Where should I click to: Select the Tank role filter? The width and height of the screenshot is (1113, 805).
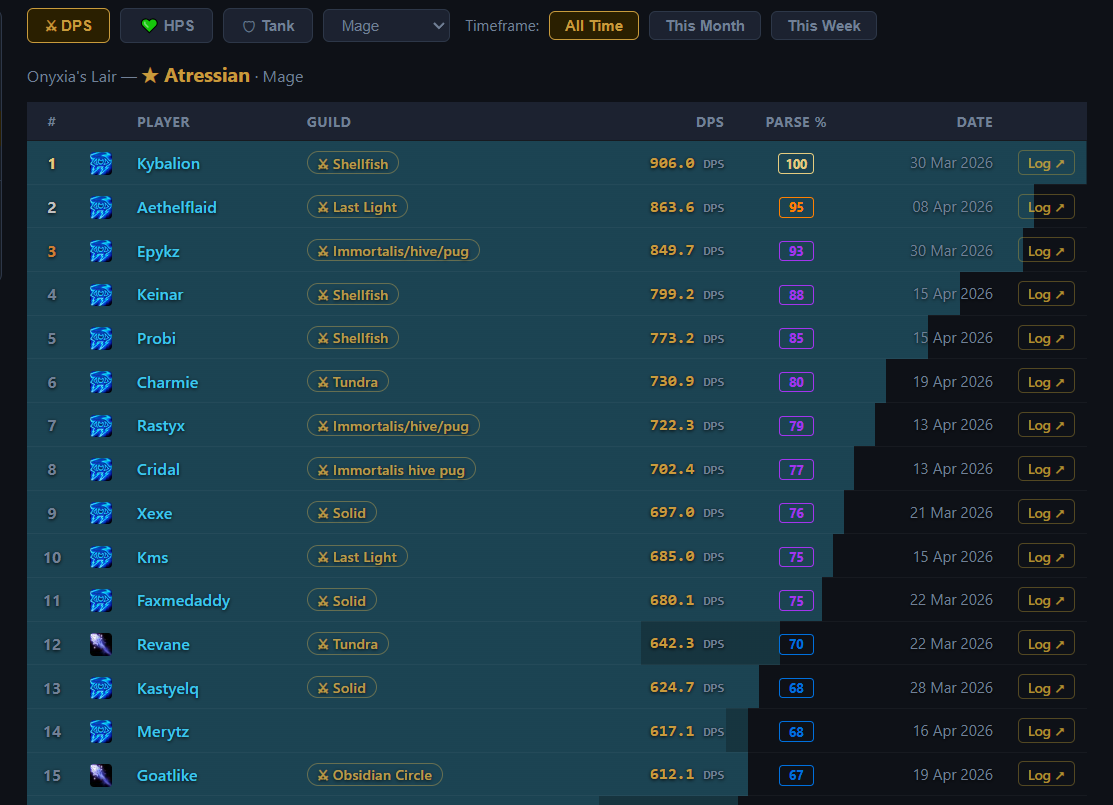(x=268, y=26)
